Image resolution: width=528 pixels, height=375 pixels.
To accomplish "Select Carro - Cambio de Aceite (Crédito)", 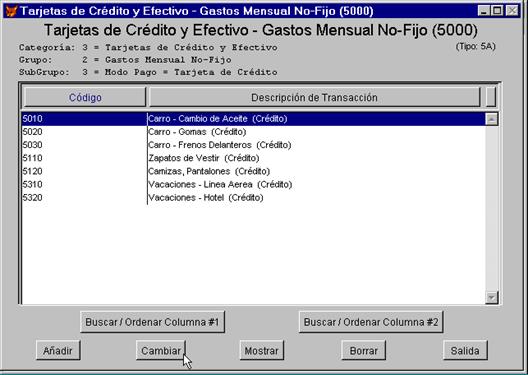I will point(218,119).
